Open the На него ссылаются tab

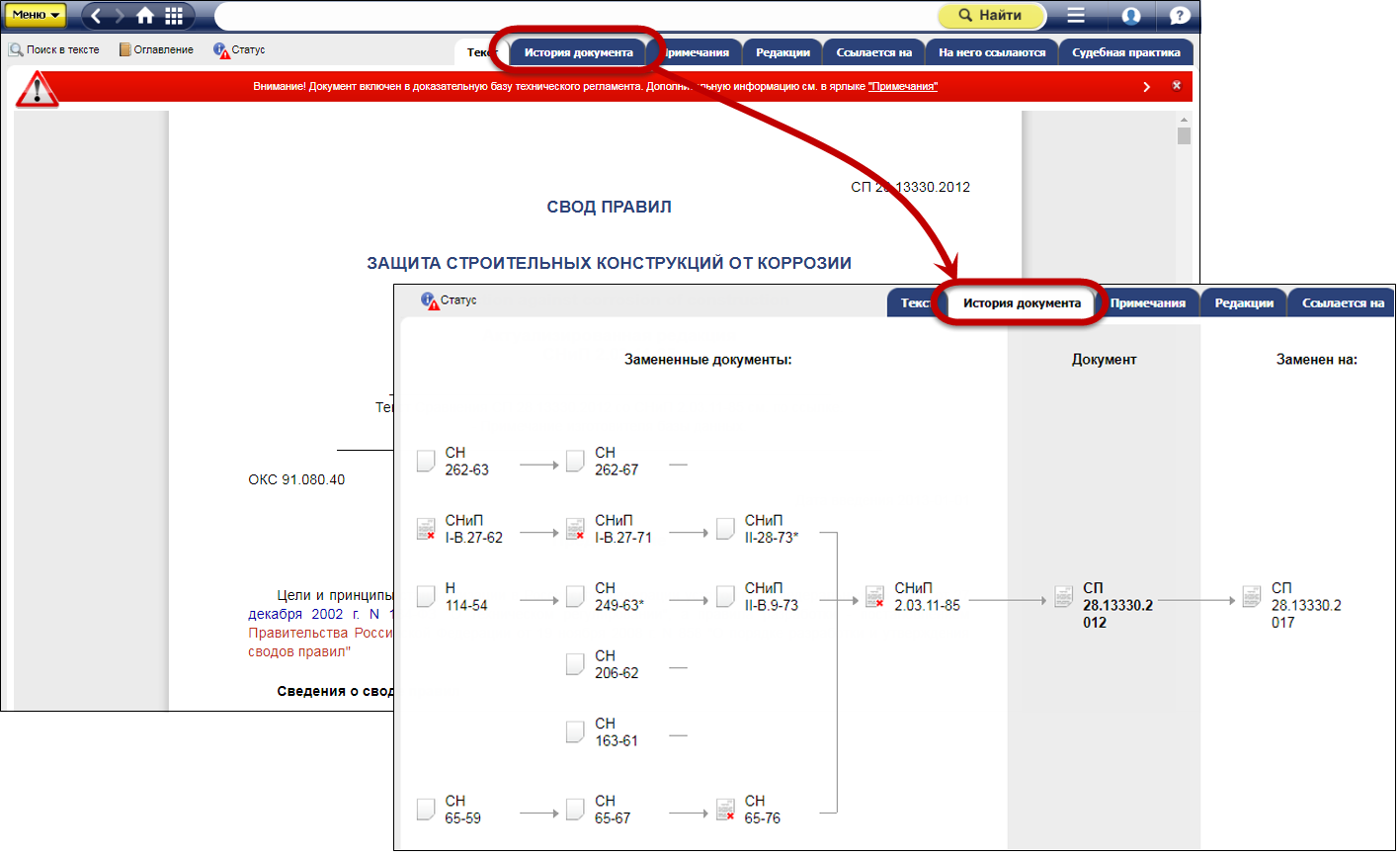click(x=991, y=52)
